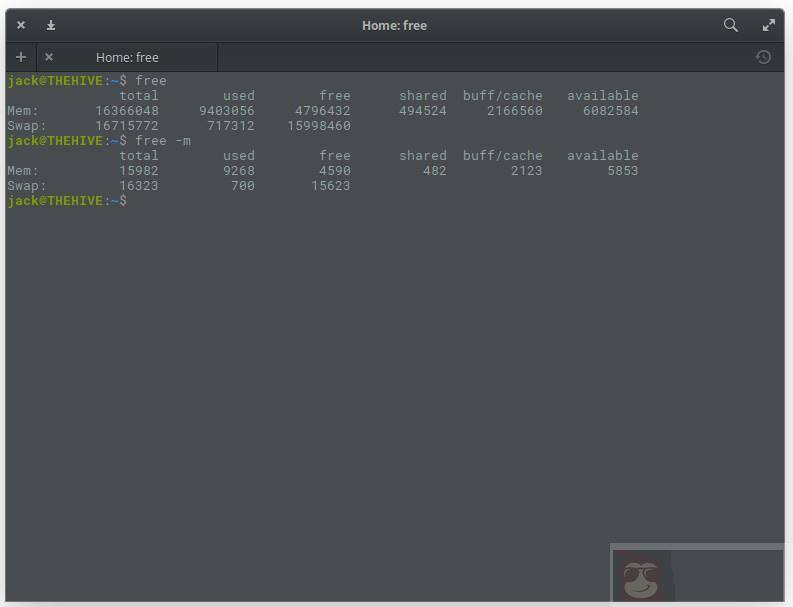
Task: Click buff/cache value 2123
Action: point(526,171)
